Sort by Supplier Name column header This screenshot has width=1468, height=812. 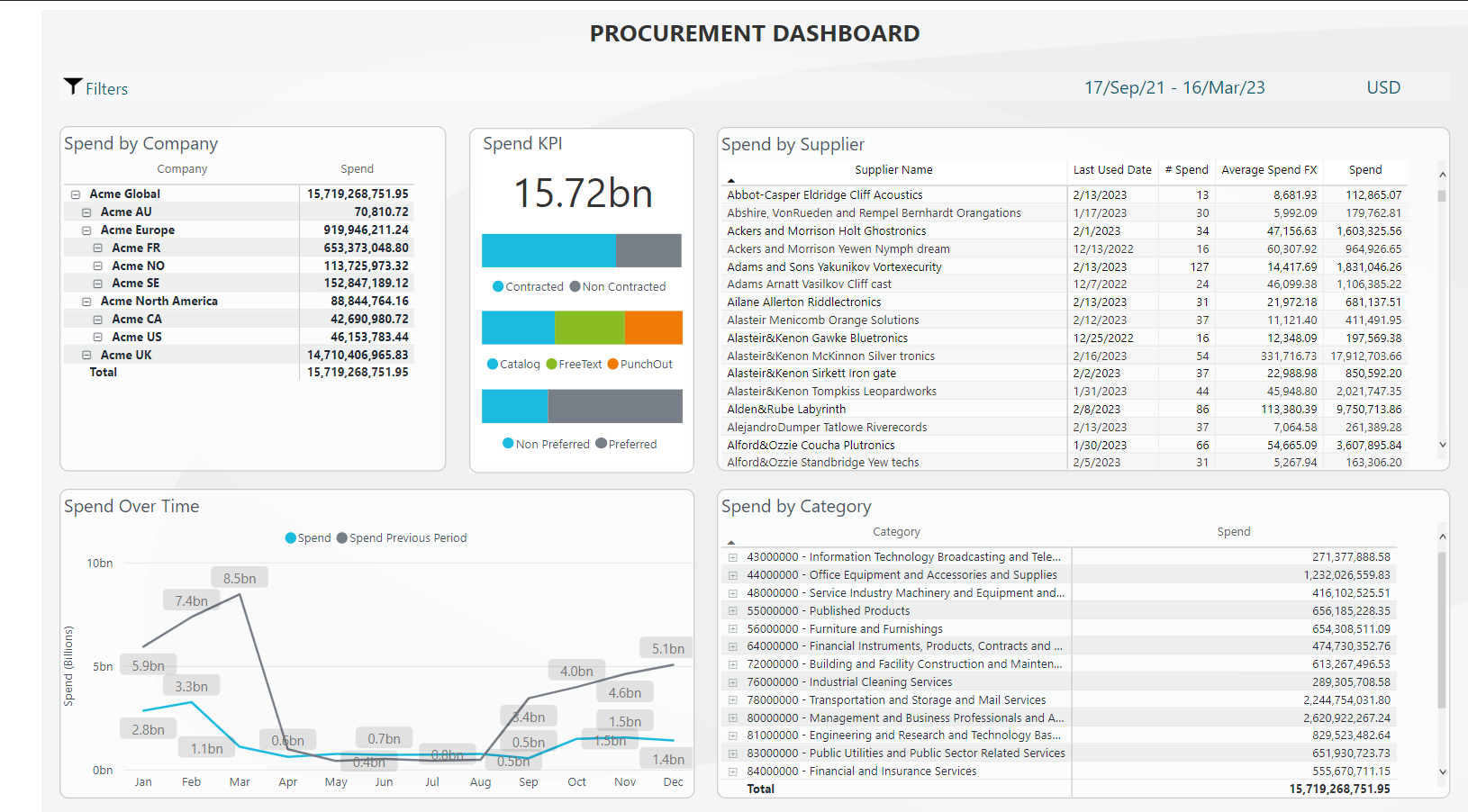click(893, 169)
